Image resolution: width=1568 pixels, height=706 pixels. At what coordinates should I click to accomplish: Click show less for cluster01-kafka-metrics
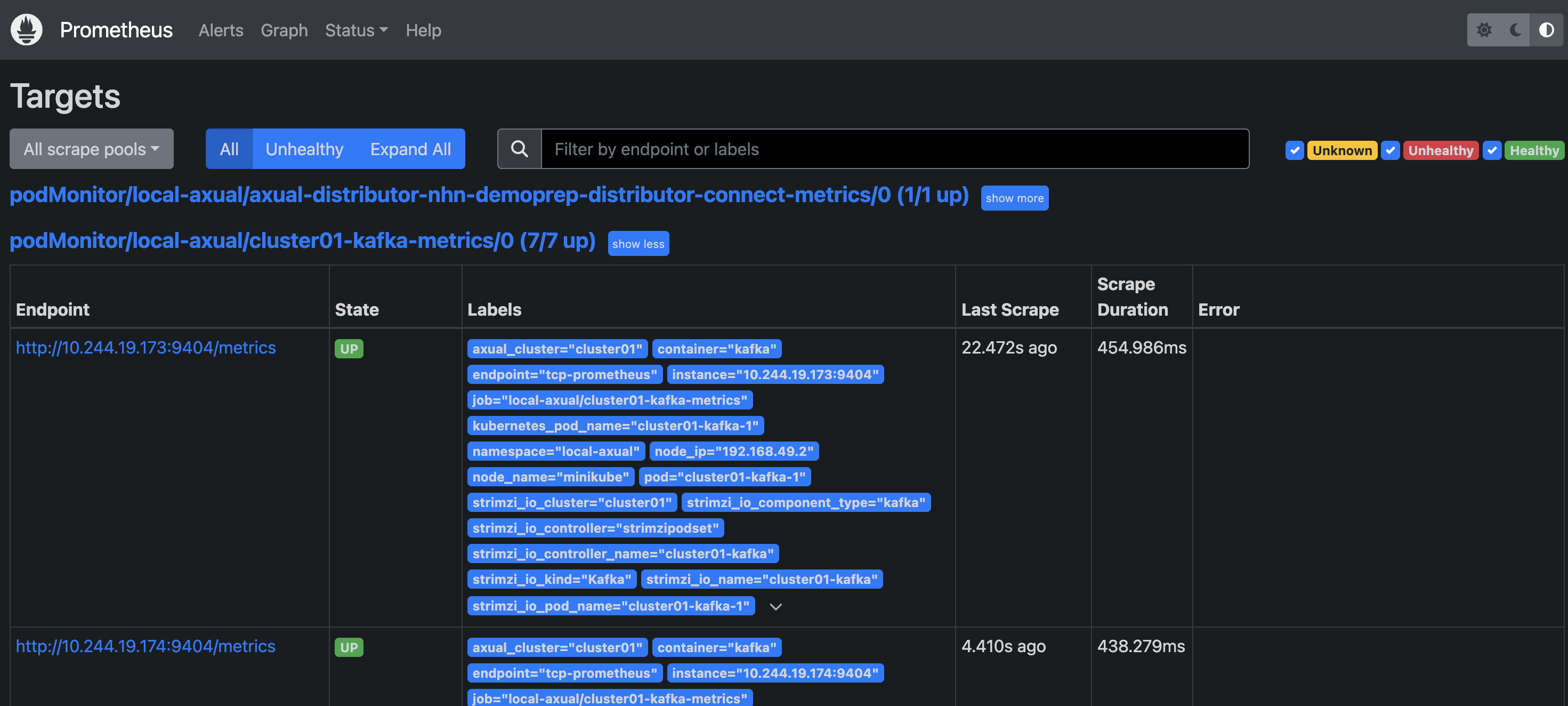pyautogui.click(x=638, y=244)
